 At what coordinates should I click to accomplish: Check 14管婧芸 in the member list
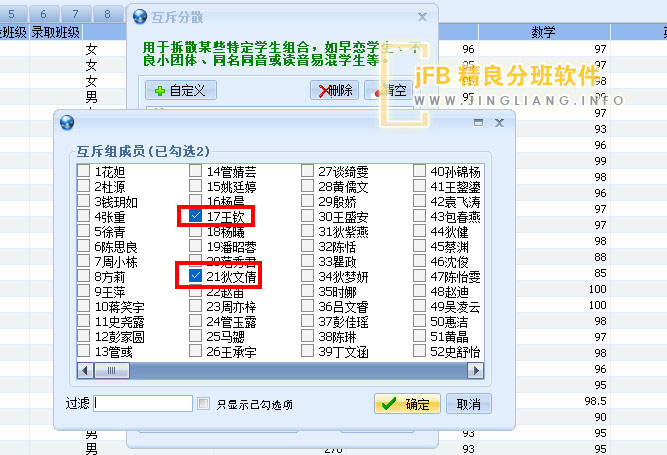195,171
